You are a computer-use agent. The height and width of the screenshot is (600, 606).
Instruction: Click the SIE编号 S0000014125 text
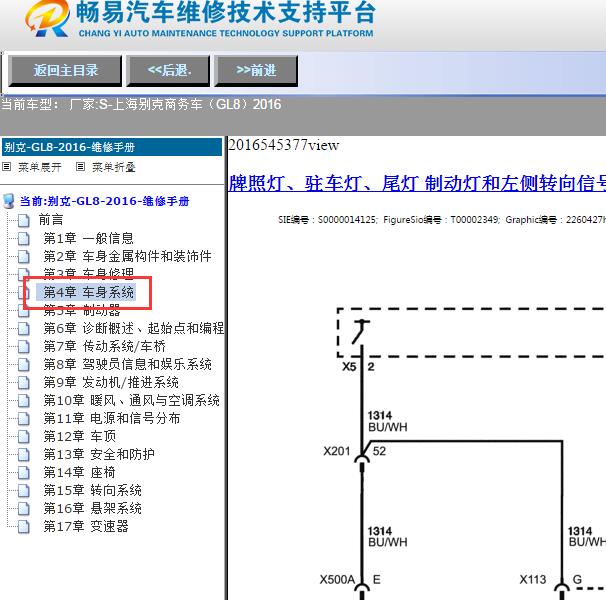tap(327, 220)
